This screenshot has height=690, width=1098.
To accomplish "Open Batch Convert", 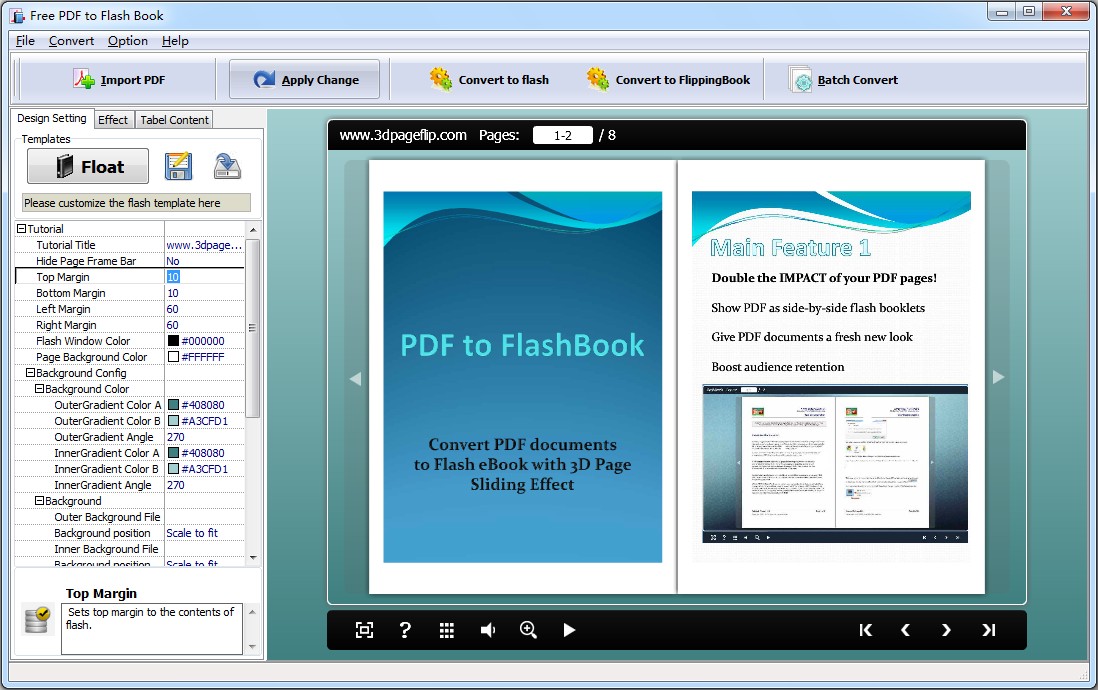I will click(843, 80).
